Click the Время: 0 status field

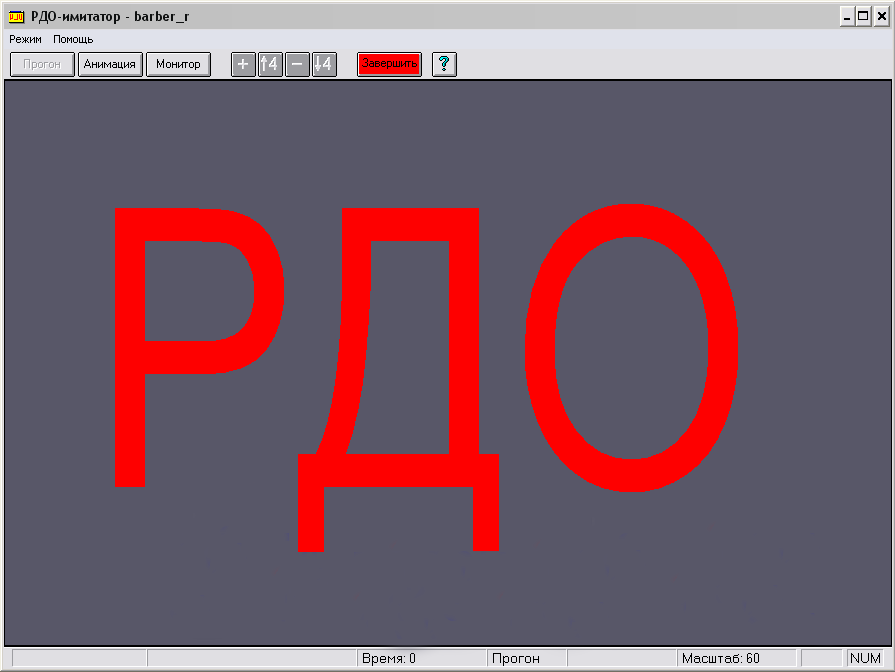[x=422, y=658]
